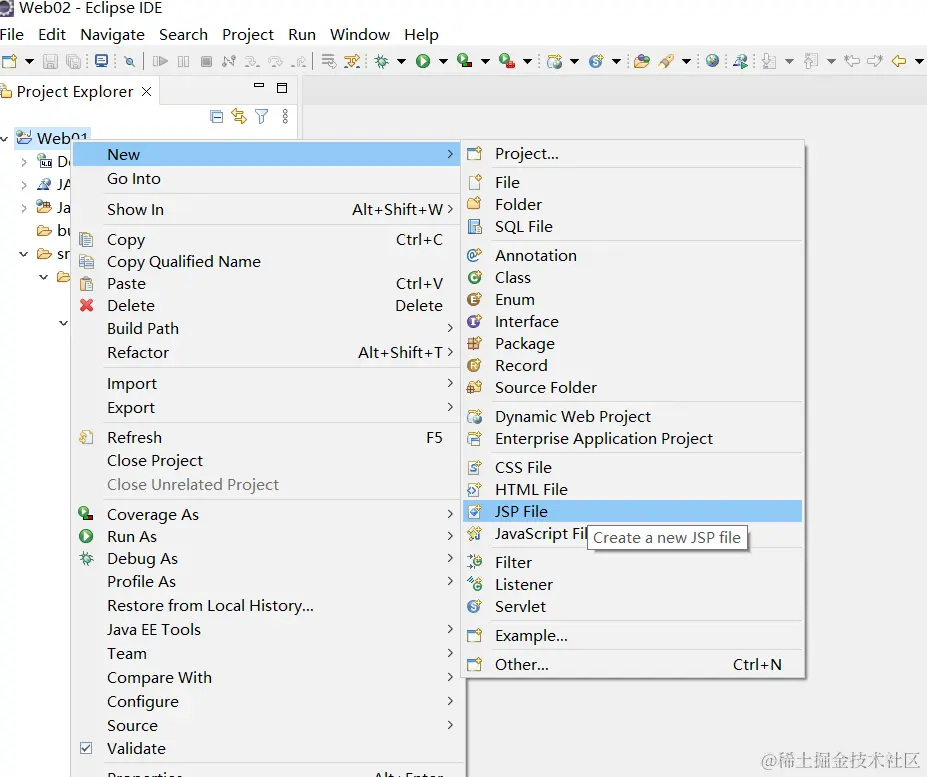Image resolution: width=927 pixels, height=777 pixels.
Task: Toggle Link with Editor in Project Explorer
Action: (239, 116)
